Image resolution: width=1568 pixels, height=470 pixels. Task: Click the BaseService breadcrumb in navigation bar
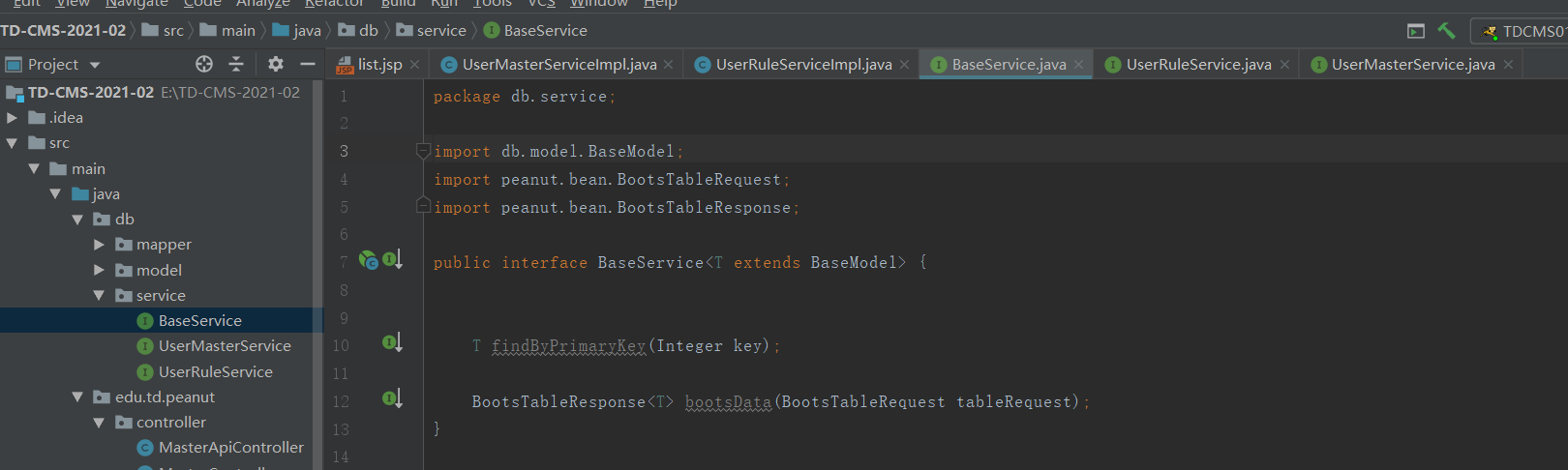pos(535,31)
